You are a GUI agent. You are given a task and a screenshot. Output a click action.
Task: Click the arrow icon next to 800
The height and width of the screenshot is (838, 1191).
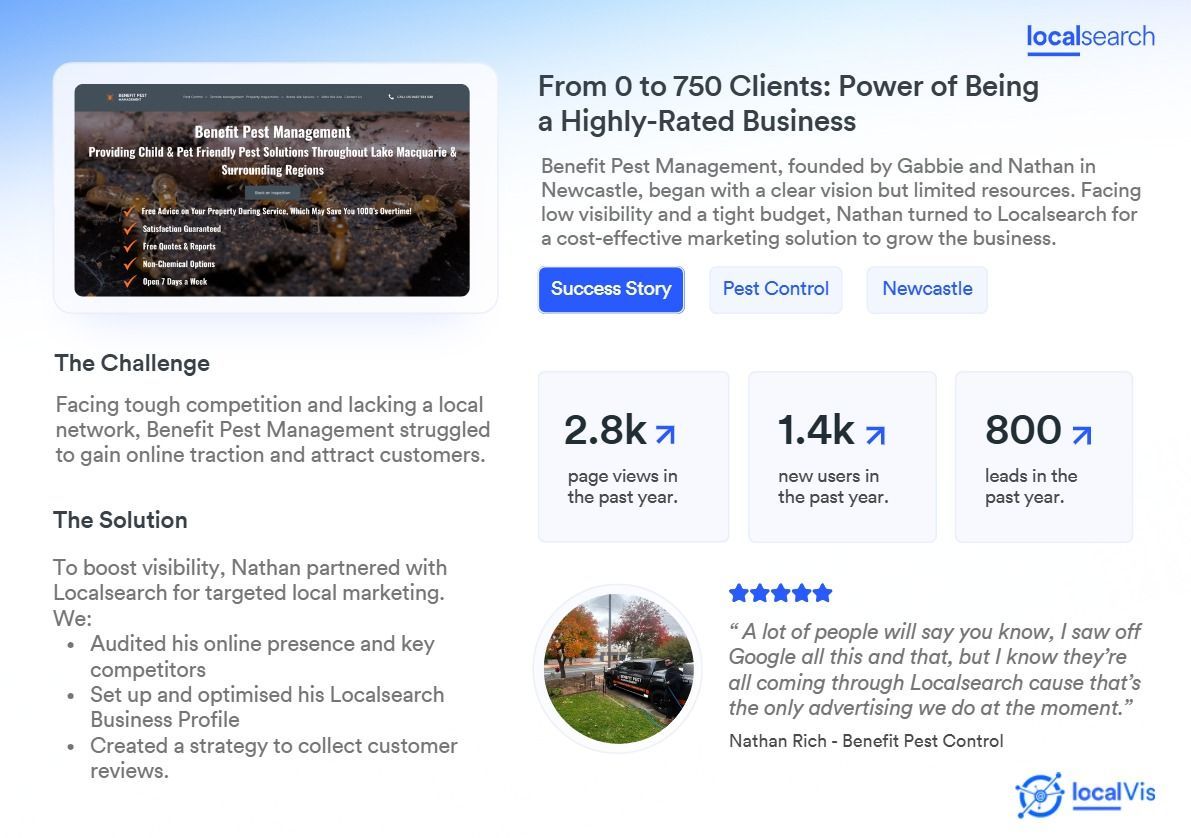click(x=1081, y=434)
